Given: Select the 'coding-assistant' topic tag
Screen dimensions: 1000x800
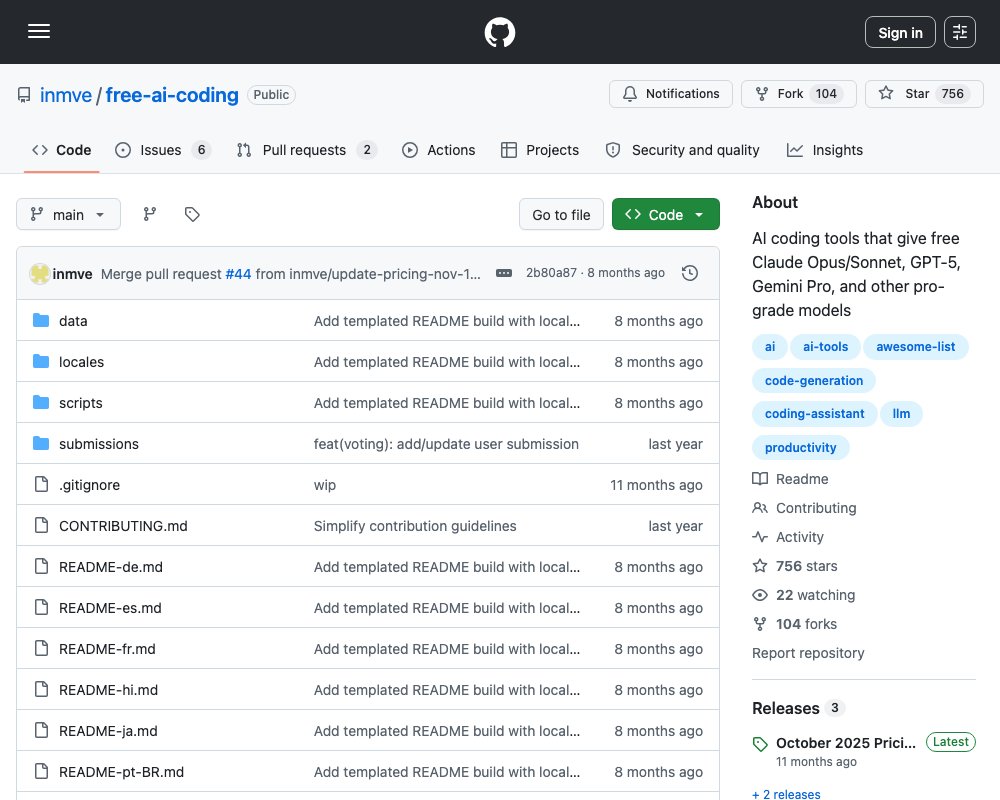Looking at the screenshot, I should coord(814,413).
